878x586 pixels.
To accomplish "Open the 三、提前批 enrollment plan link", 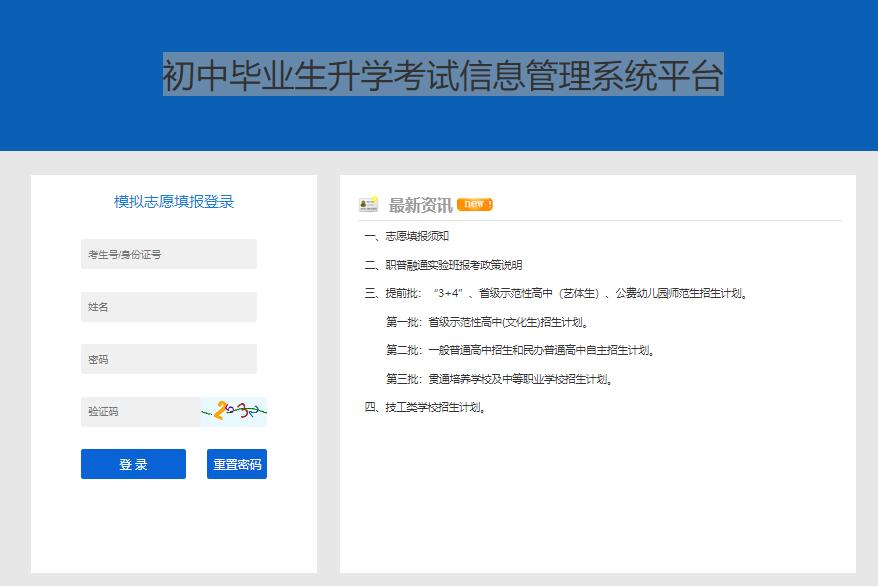I will pos(556,293).
